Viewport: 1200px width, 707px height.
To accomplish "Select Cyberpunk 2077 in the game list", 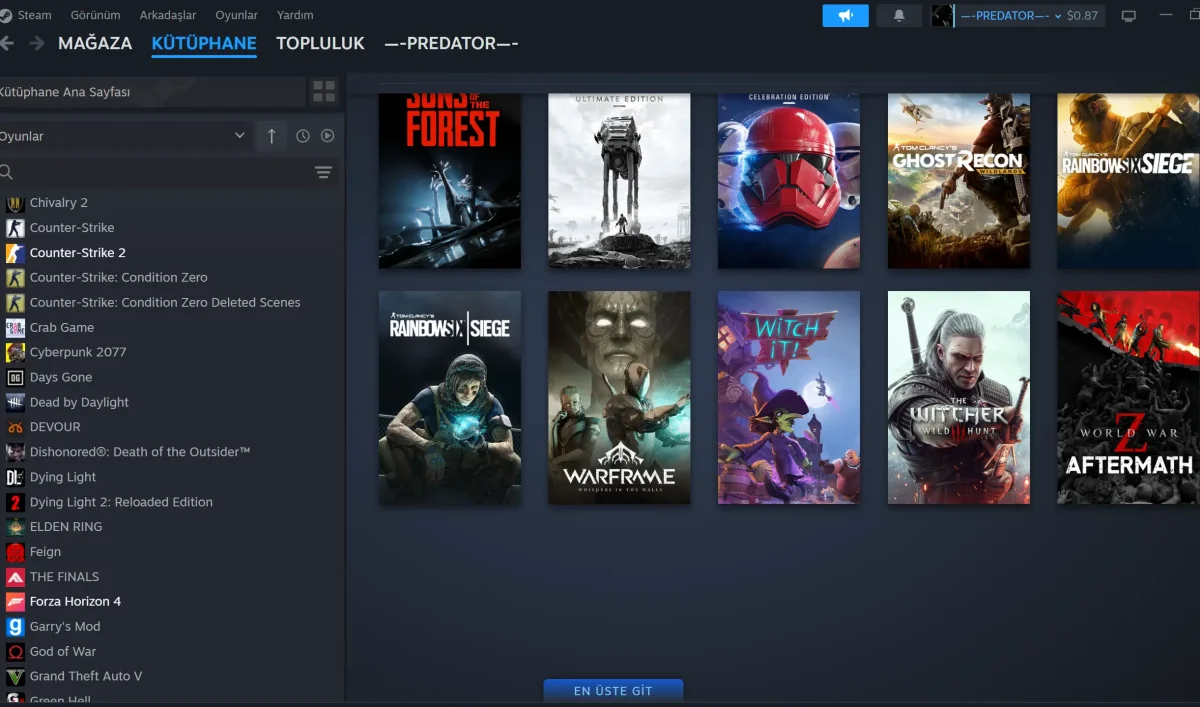I will [x=78, y=352].
